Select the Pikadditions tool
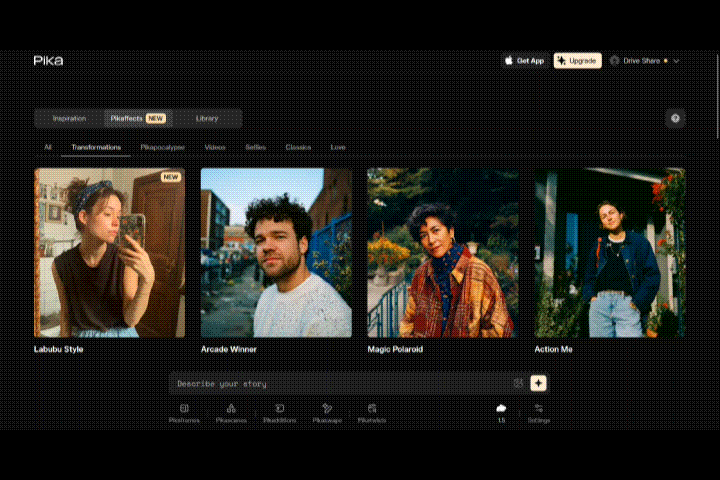The width and height of the screenshot is (720, 480). pyautogui.click(x=279, y=413)
